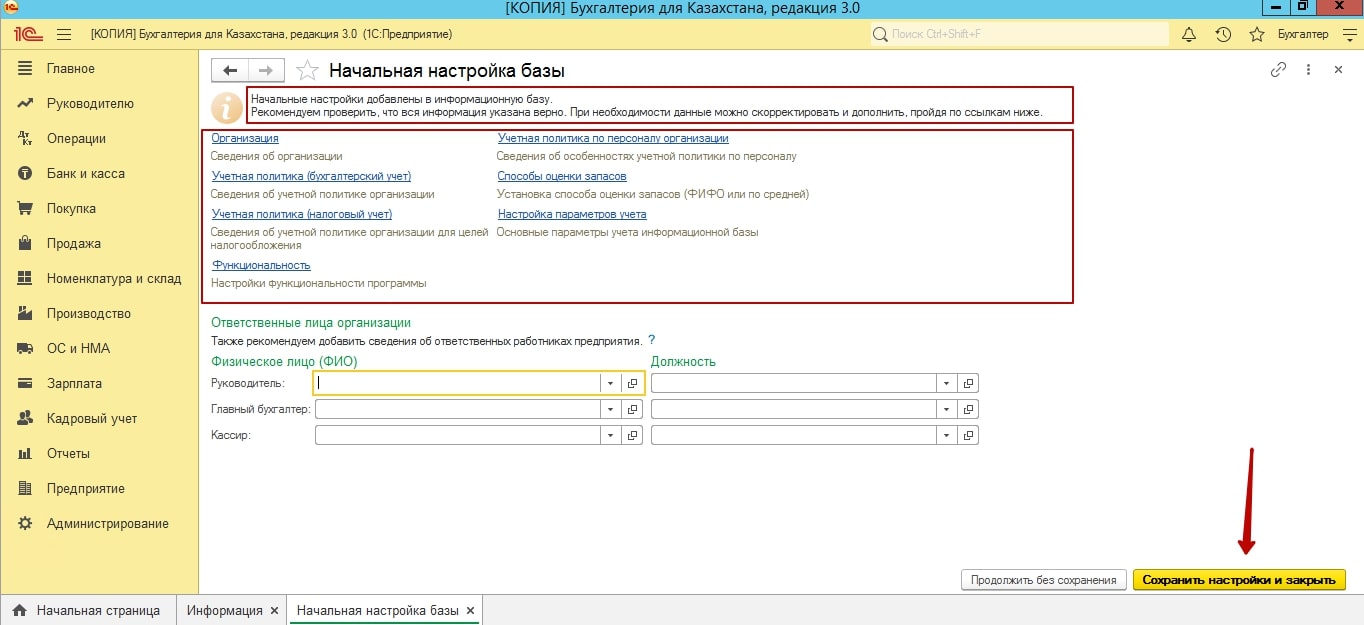
Task: Open the Банк и касса section
Action: click(85, 173)
